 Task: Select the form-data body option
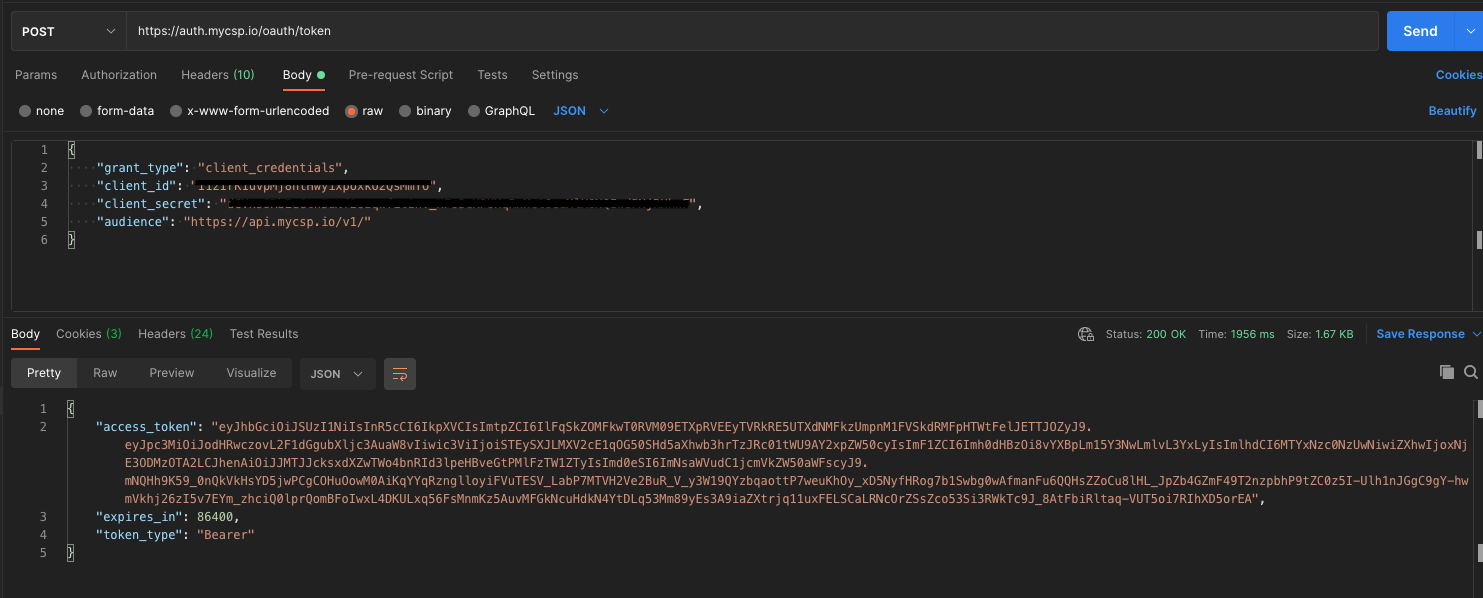tap(117, 110)
